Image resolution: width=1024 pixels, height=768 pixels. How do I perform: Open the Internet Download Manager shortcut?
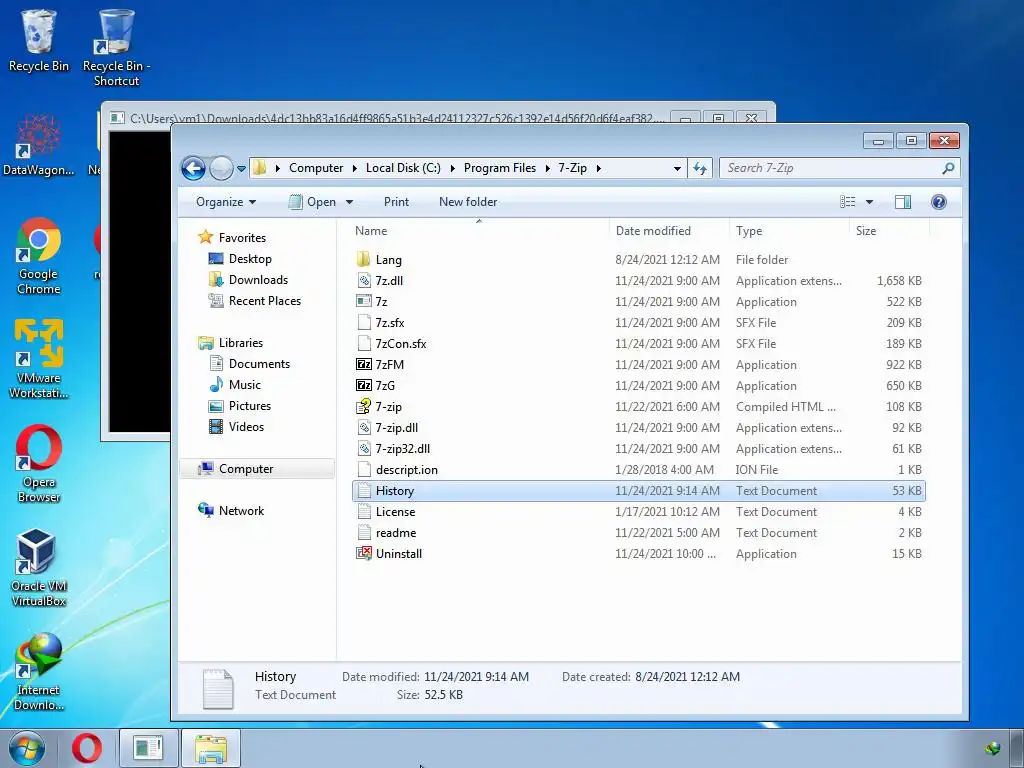pos(39,672)
